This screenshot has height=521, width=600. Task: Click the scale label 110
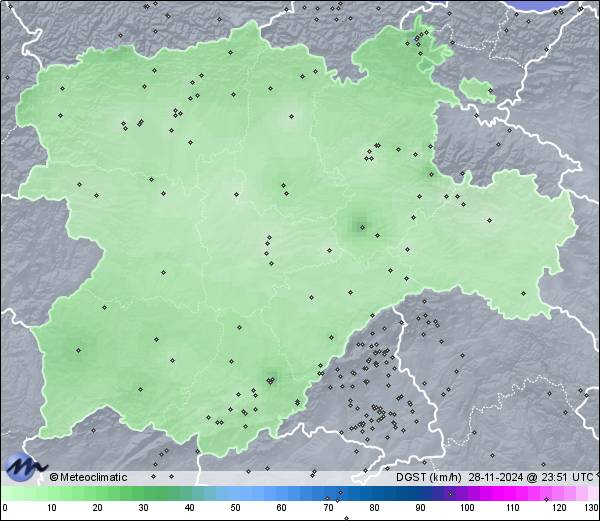click(513, 508)
